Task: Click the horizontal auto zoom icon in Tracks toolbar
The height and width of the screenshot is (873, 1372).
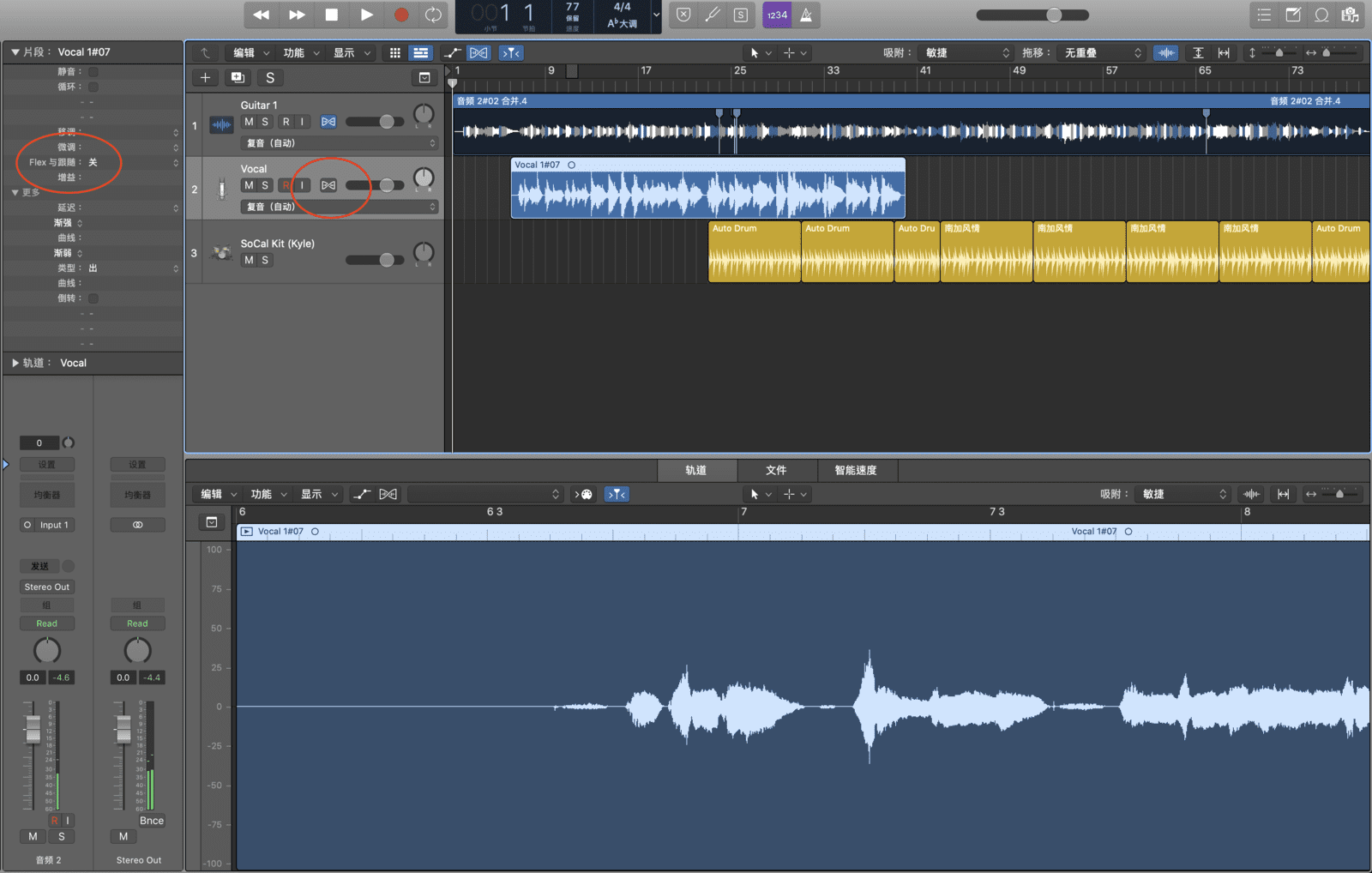Action: [1224, 53]
